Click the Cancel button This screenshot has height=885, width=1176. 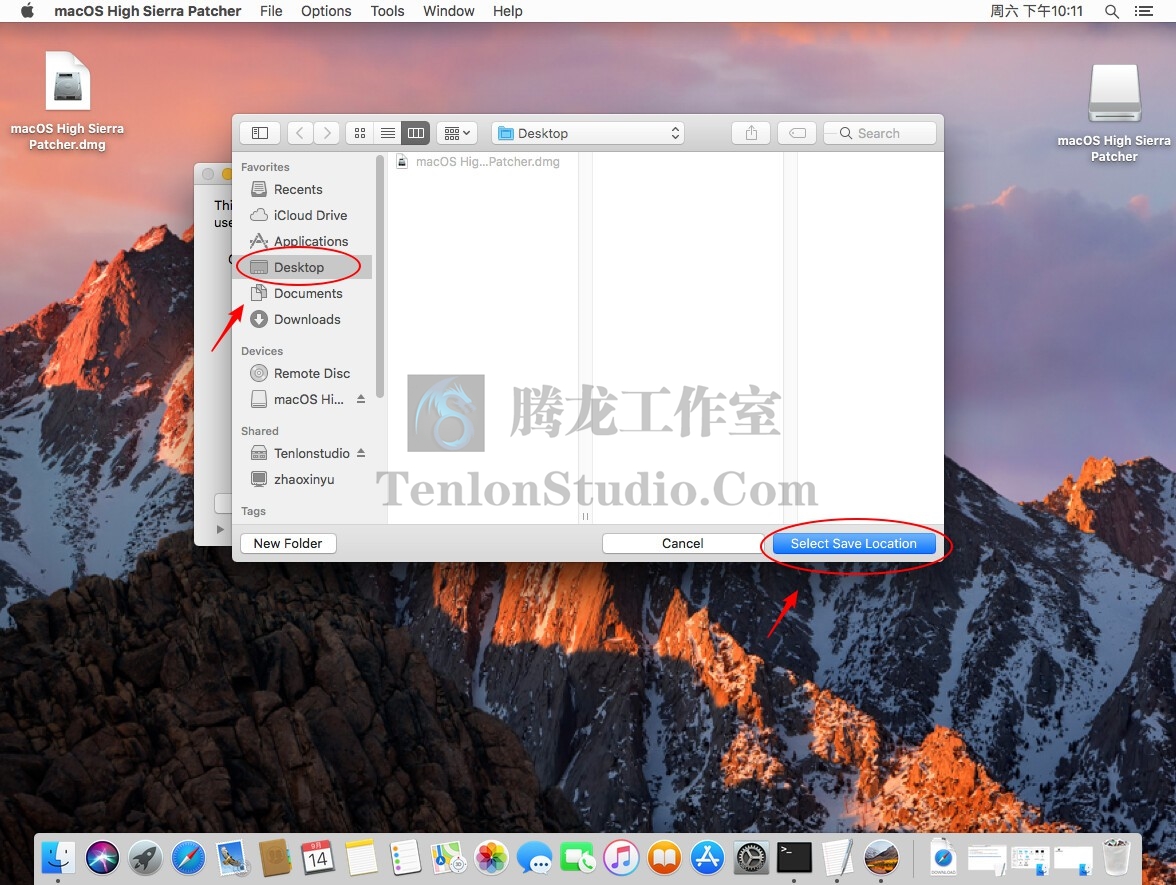[682, 543]
